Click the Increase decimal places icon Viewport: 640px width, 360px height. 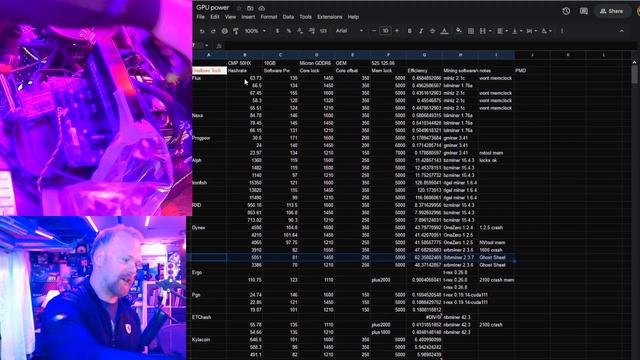pos(311,31)
